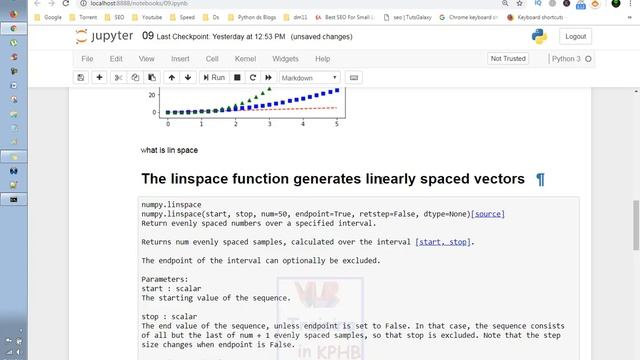Screen dimensions: 640x360
Task: Insert a cell below with the plus icon
Action: 99,78
